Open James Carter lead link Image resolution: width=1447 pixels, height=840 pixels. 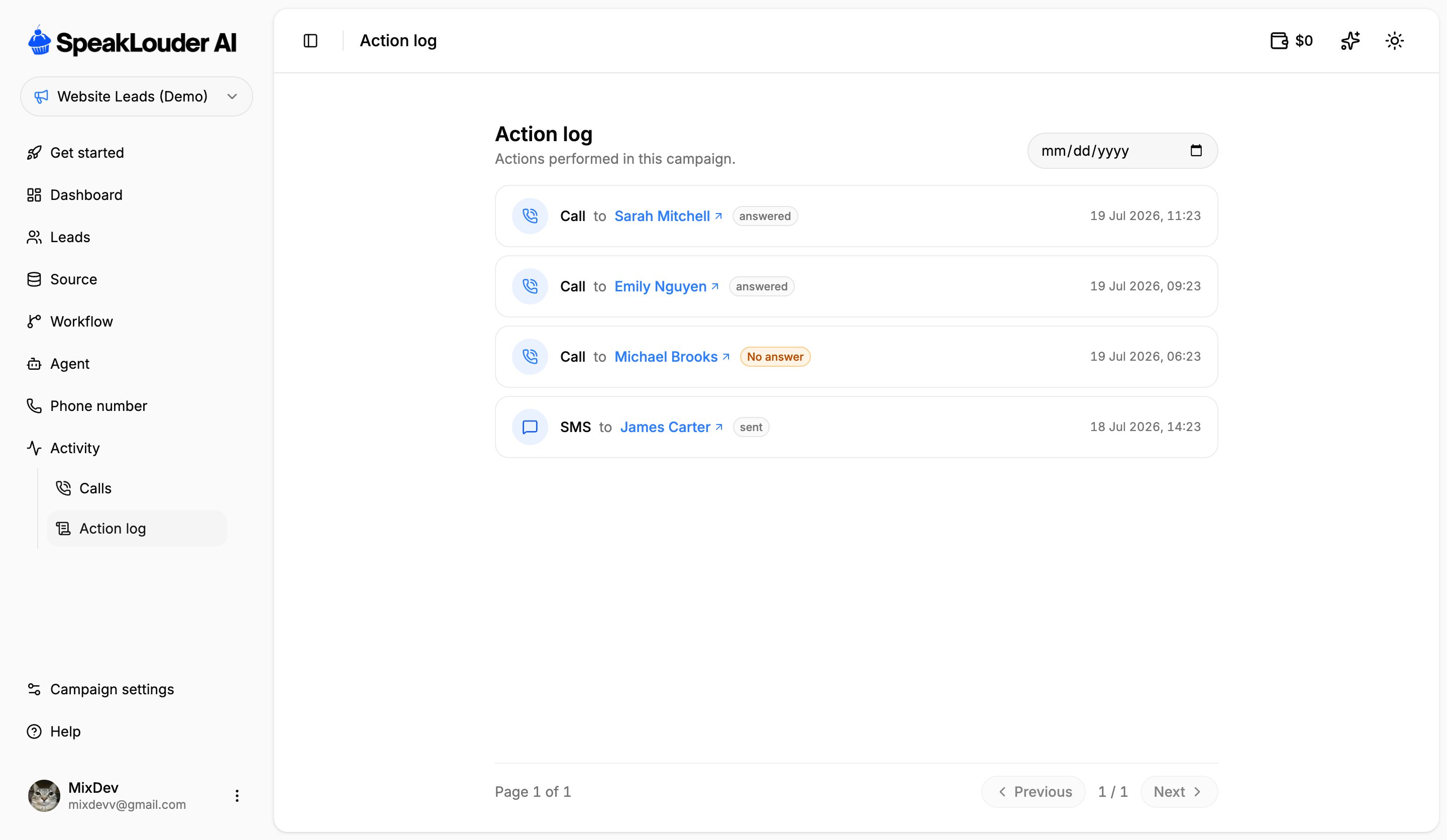(x=671, y=427)
